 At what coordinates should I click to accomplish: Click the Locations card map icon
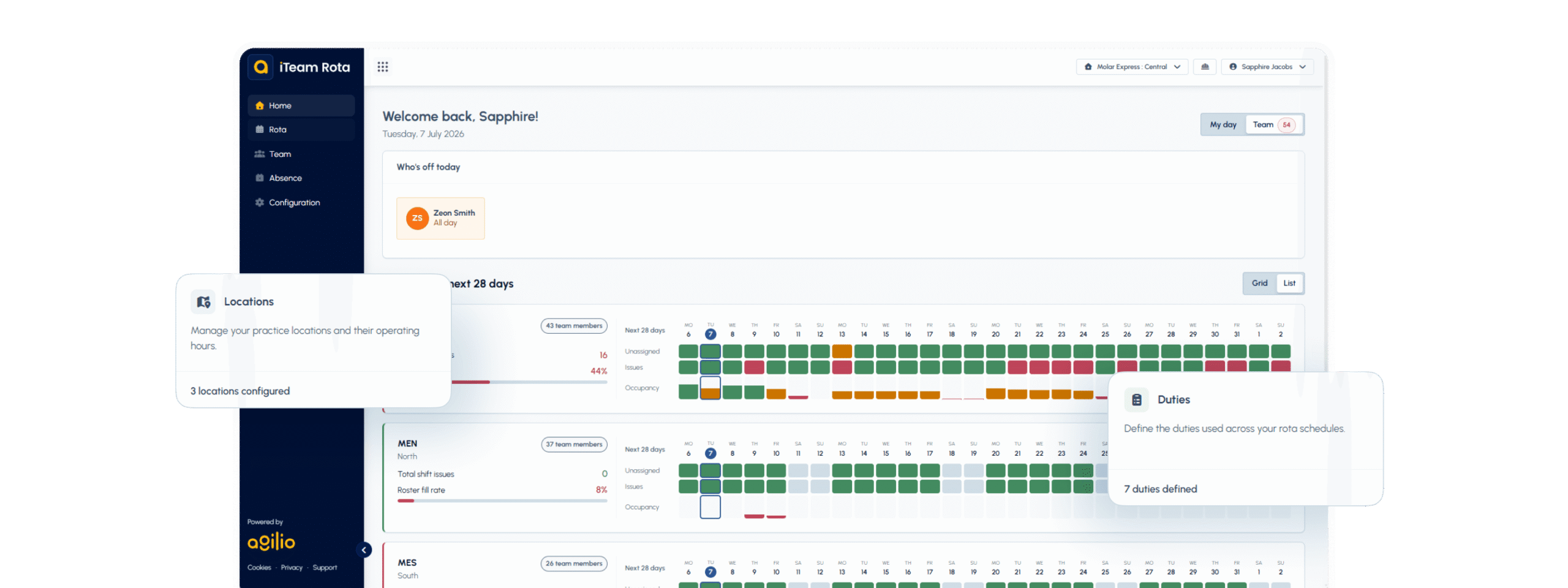[203, 301]
